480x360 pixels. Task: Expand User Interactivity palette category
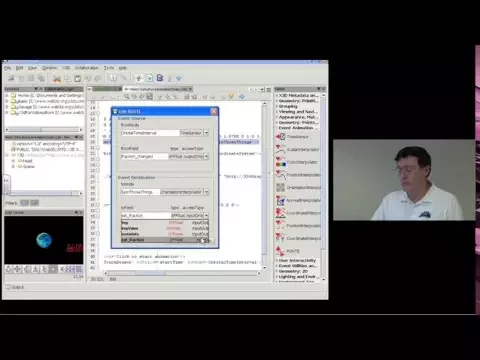pyautogui.click(x=296, y=260)
